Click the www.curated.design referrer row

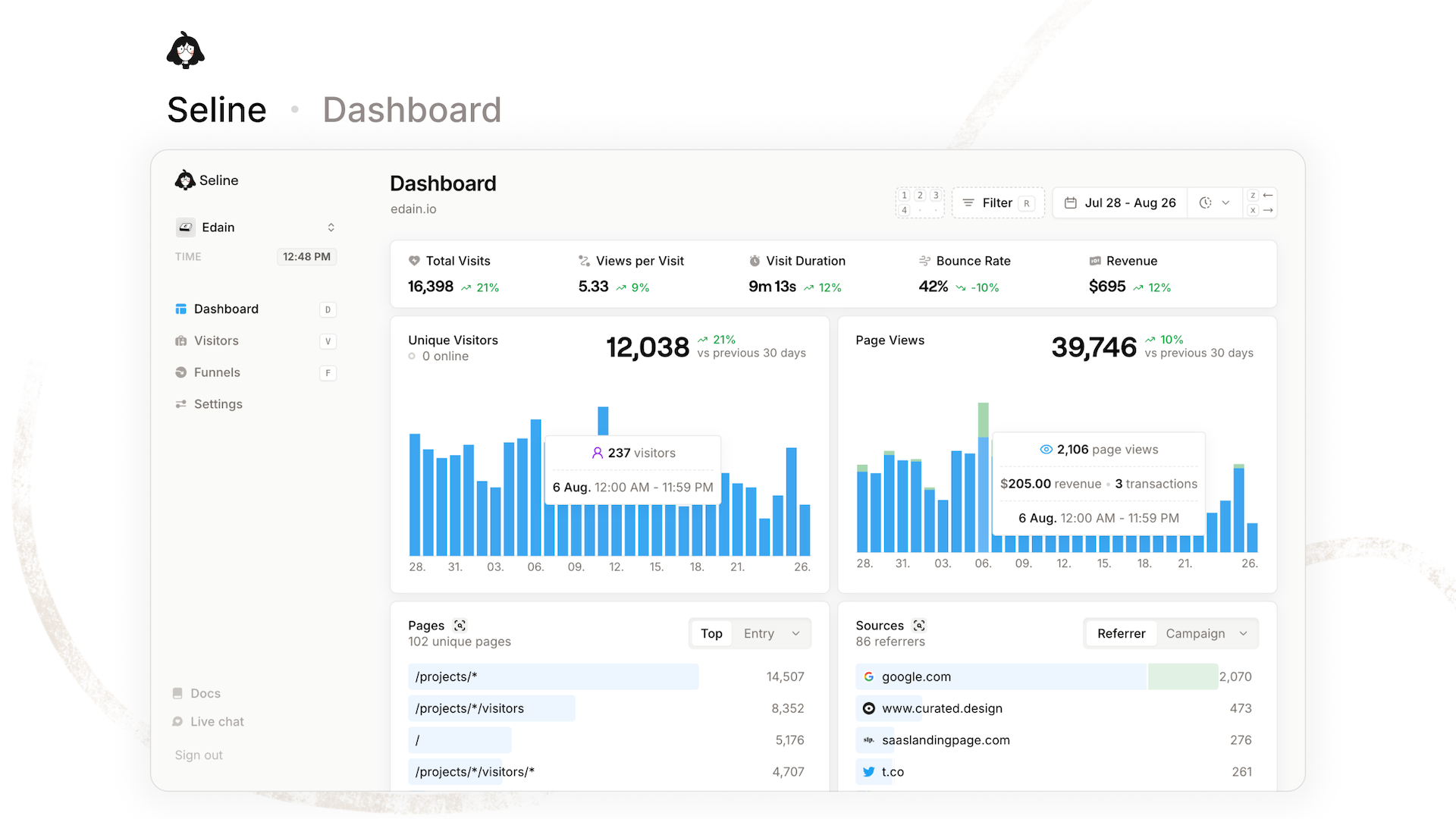click(x=1056, y=709)
